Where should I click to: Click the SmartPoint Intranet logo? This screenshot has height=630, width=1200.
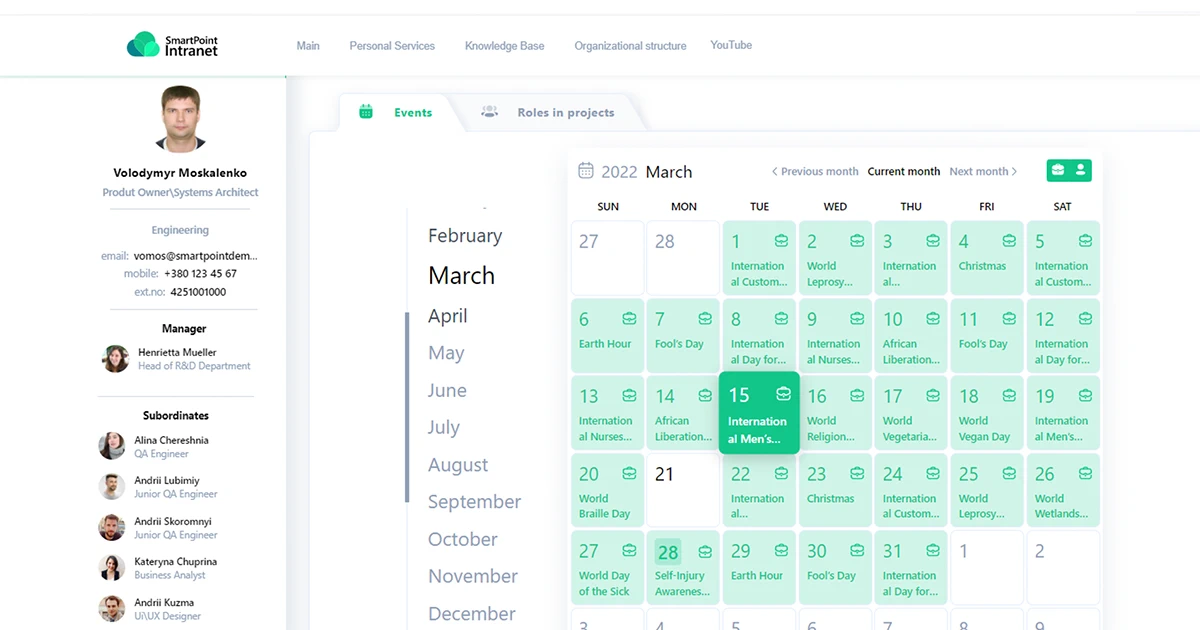click(172, 45)
